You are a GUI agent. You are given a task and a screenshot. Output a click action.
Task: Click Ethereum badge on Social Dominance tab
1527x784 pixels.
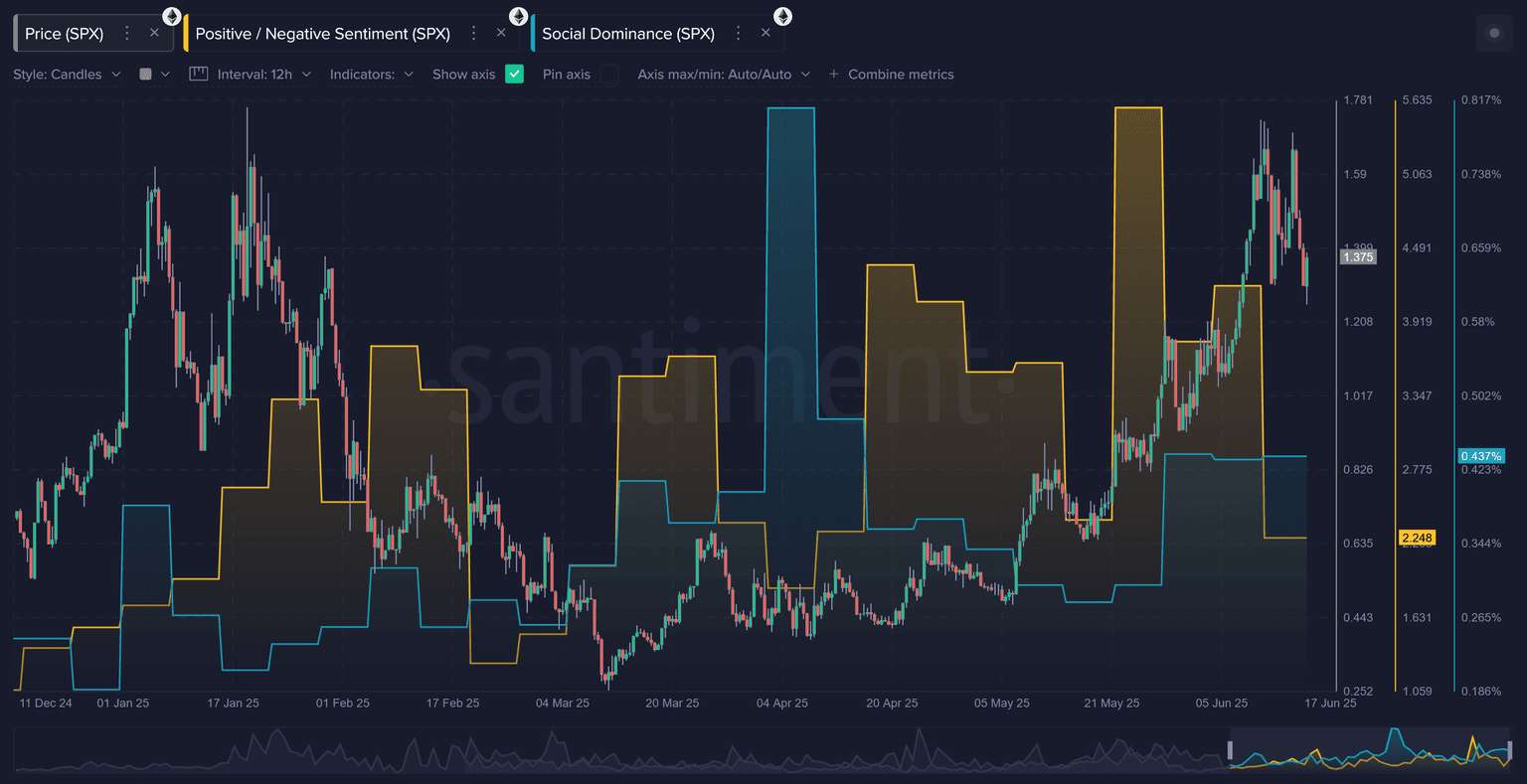pyautogui.click(x=783, y=16)
